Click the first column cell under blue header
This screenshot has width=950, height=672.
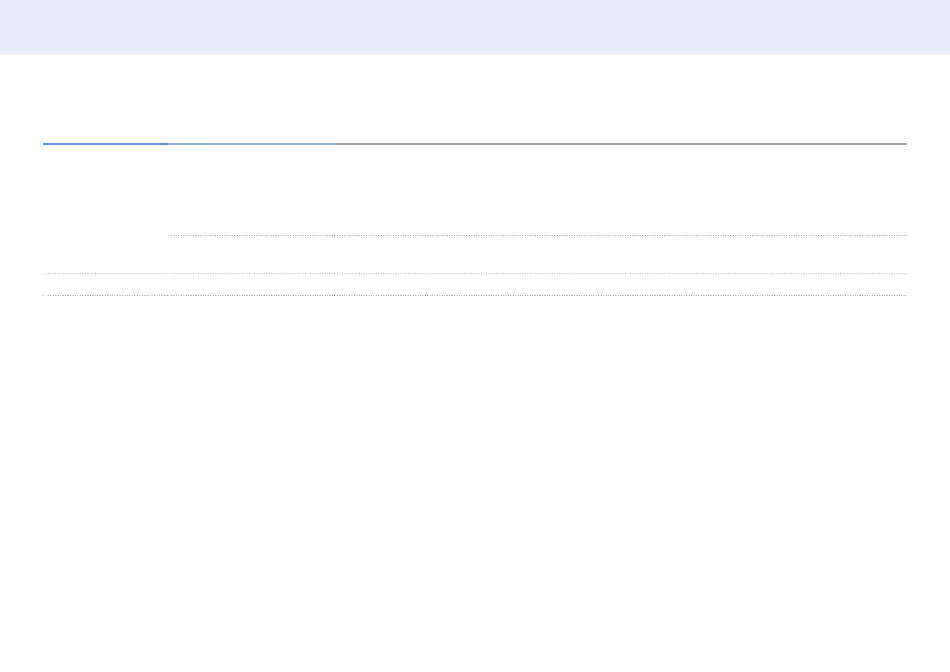coord(105,209)
